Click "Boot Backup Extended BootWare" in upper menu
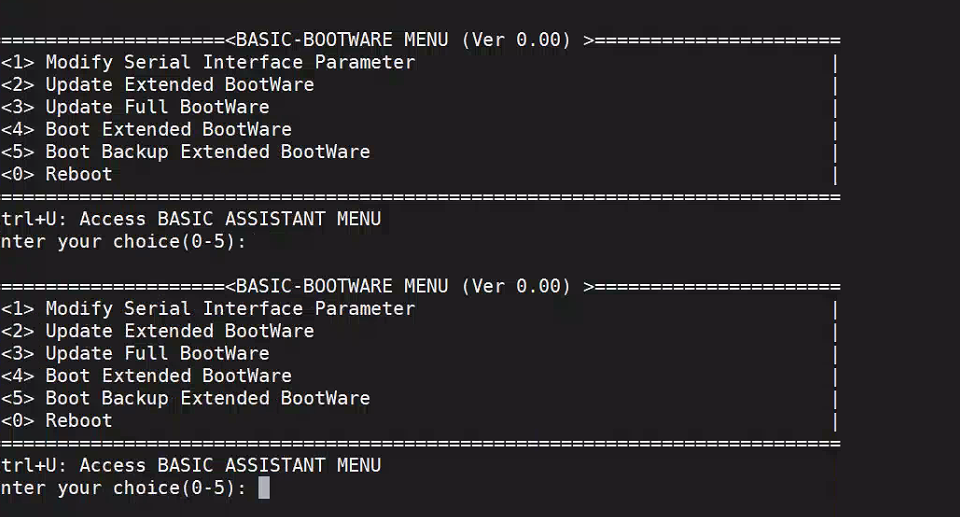 207,152
